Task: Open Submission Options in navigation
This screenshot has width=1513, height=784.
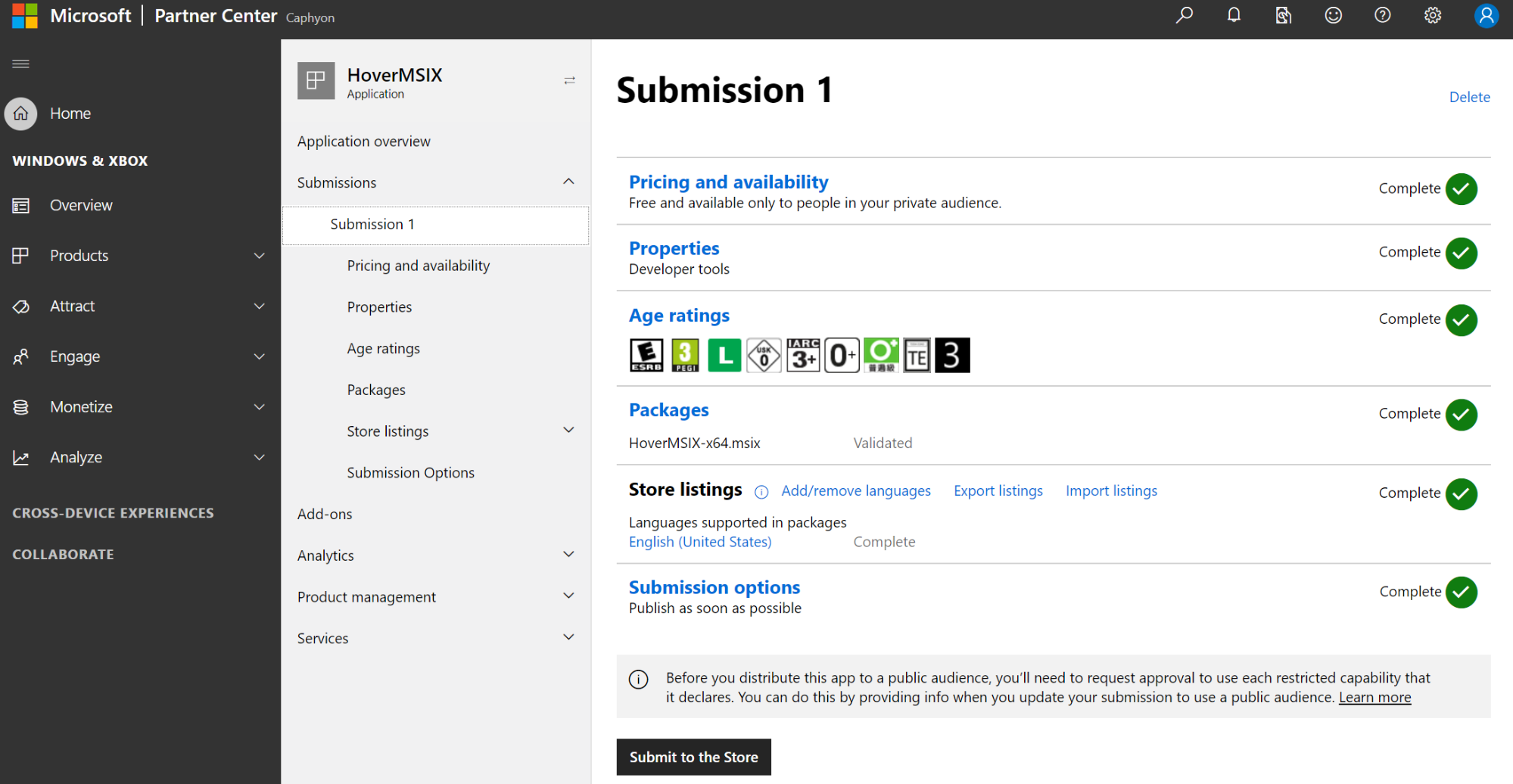Action: pos(411,473)
